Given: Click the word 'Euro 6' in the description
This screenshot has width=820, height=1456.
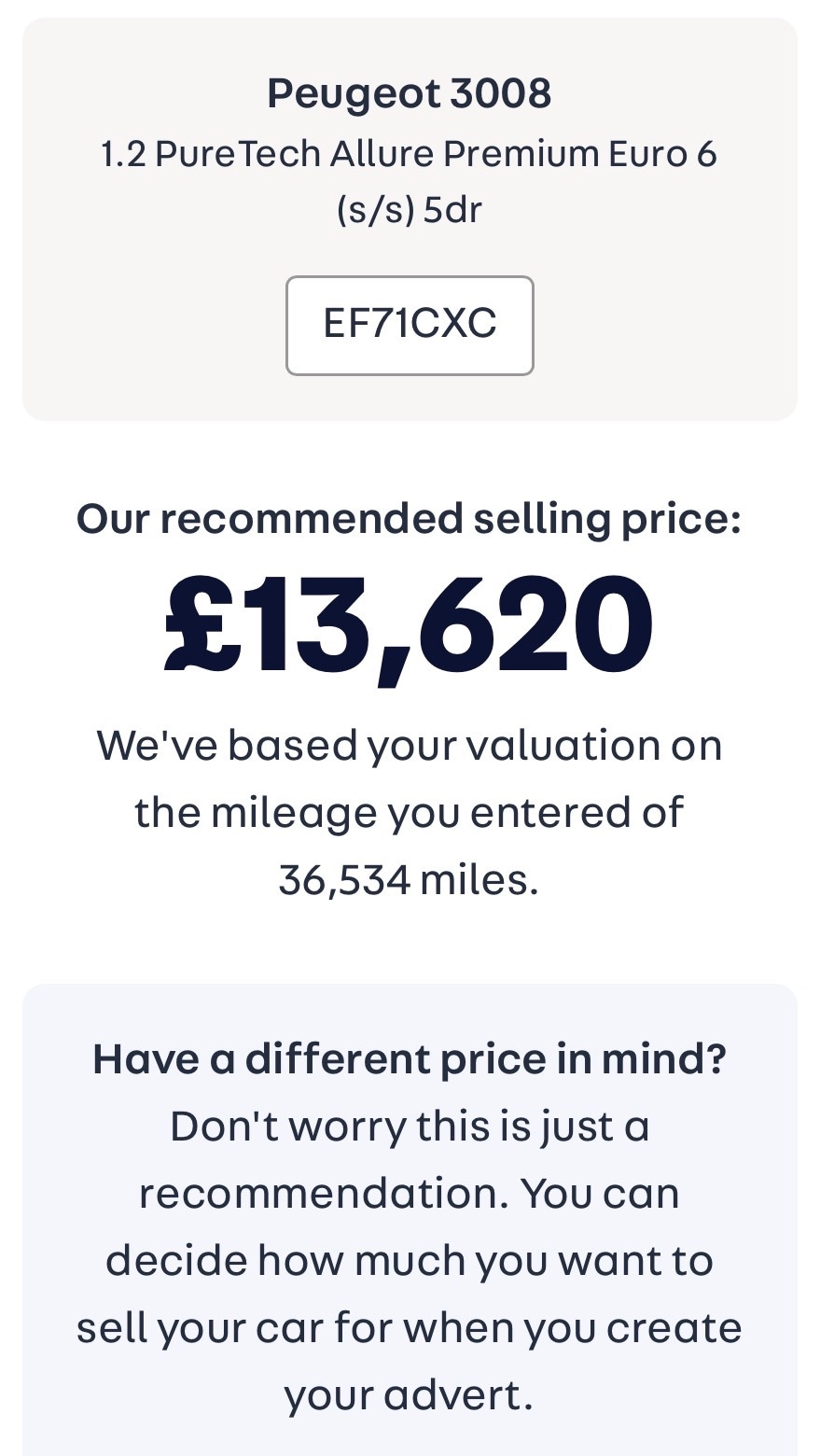Looking at the screenshot, I should click(663, 154).
